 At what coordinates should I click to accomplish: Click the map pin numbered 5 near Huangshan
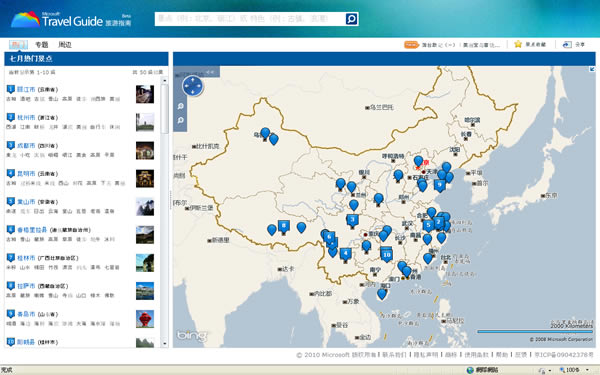pyautogui.click(x=428, y=225)
